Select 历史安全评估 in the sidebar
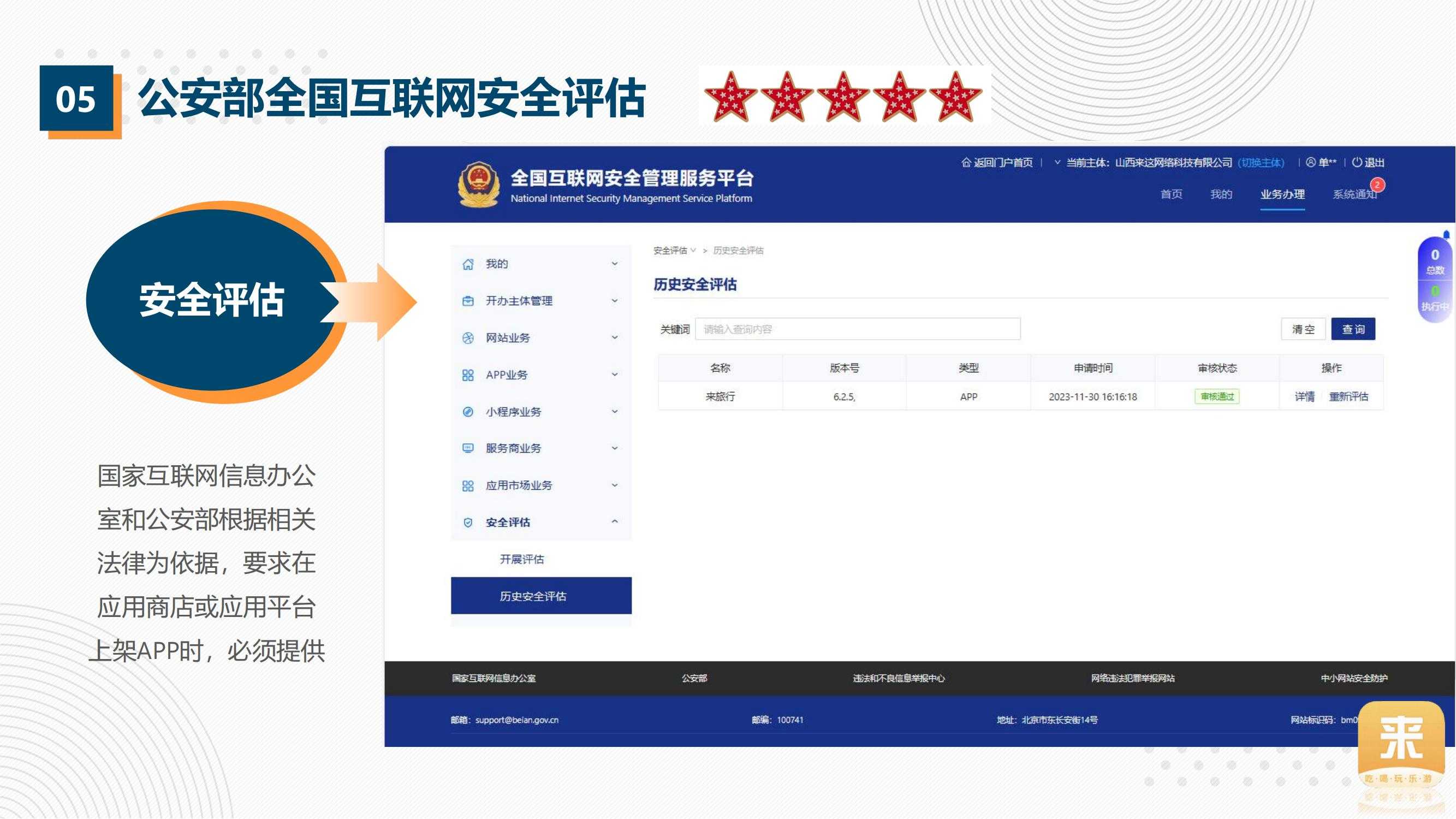The image size is (1456, 819). pos(541,596)
